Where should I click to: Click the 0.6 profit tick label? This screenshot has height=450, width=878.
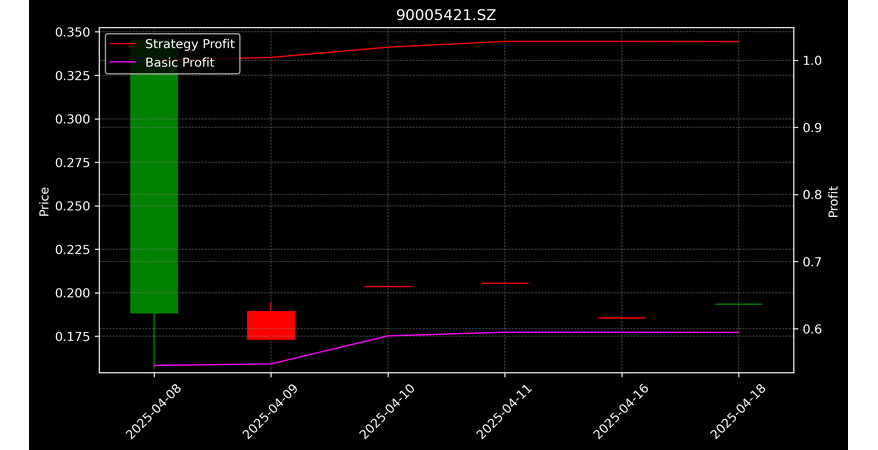point(811,329)
